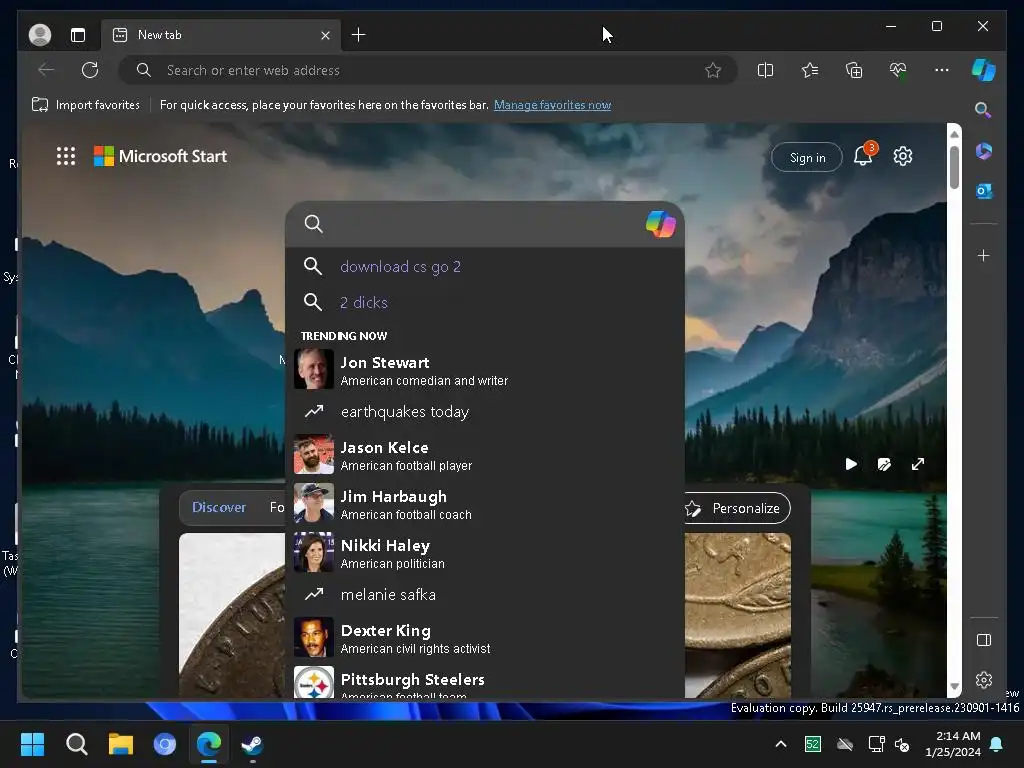Close the New tab tab
The height and width of the screenshot is (768, 1024).
click(325, 35)
